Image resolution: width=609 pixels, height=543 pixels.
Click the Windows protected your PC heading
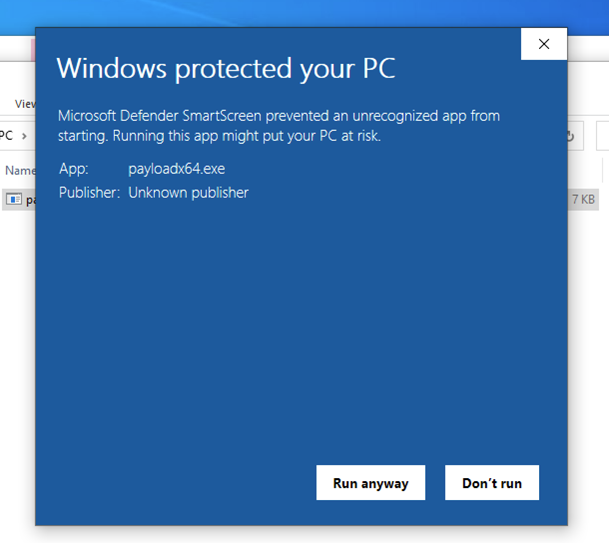[x=226, y=69]
